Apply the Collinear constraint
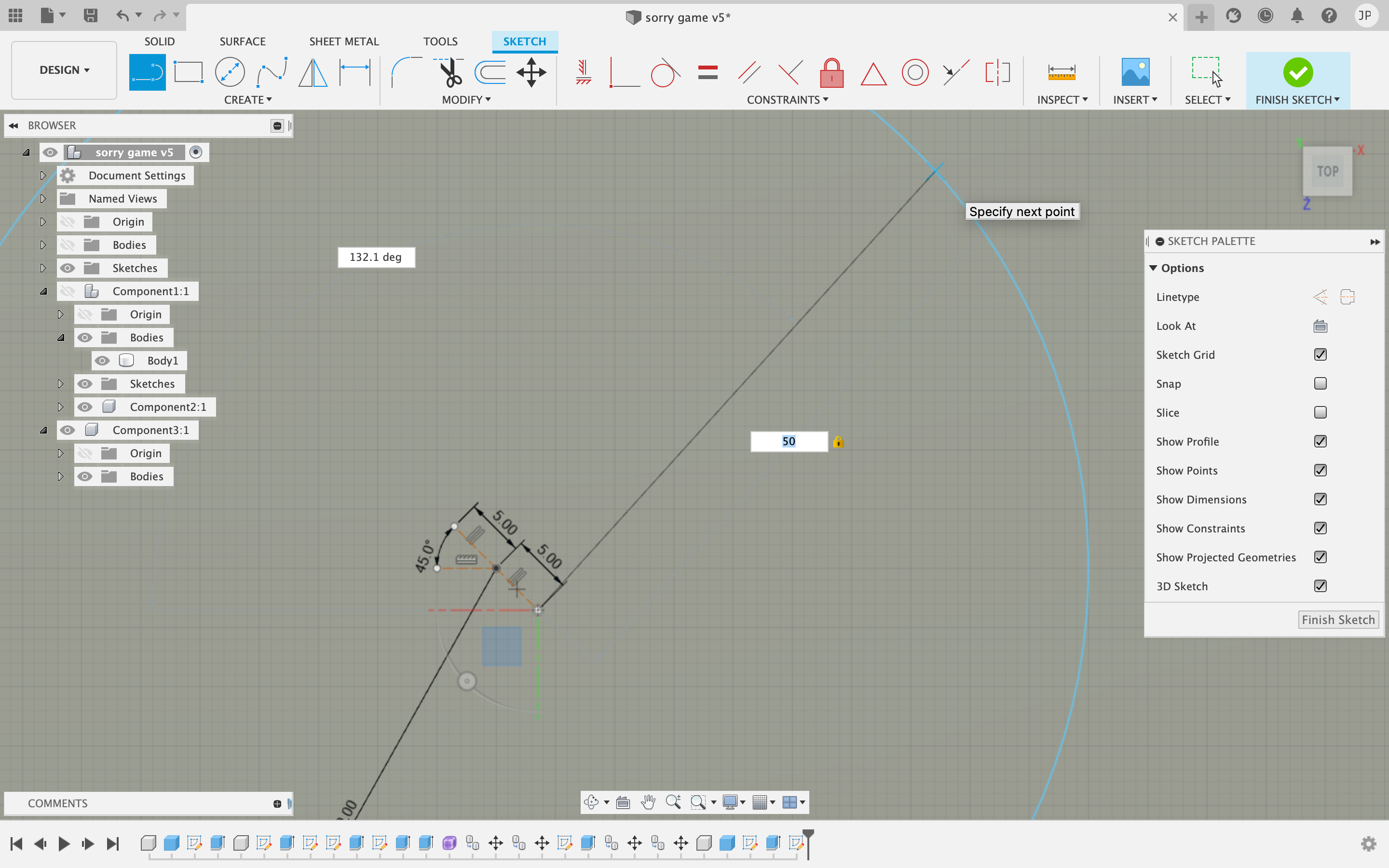This screenshot has width=1389, height=868. (x=956, y=72)
